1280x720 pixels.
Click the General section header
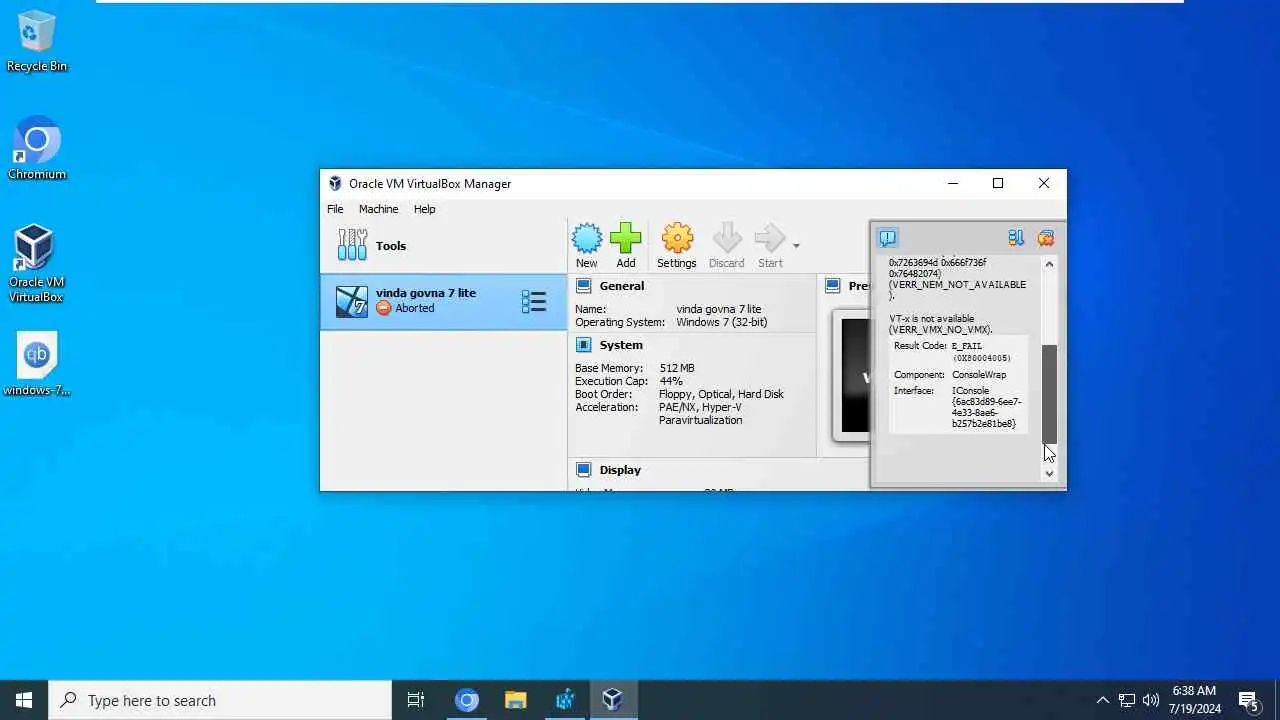click(x=621, y=286)
